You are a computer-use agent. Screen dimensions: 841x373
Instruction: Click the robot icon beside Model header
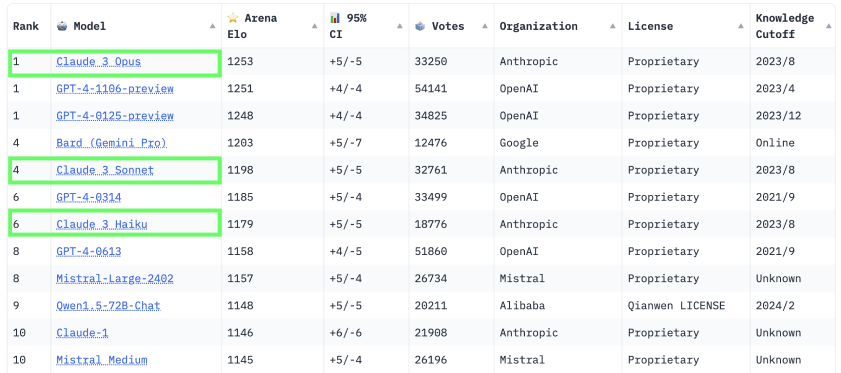(62, 26)
